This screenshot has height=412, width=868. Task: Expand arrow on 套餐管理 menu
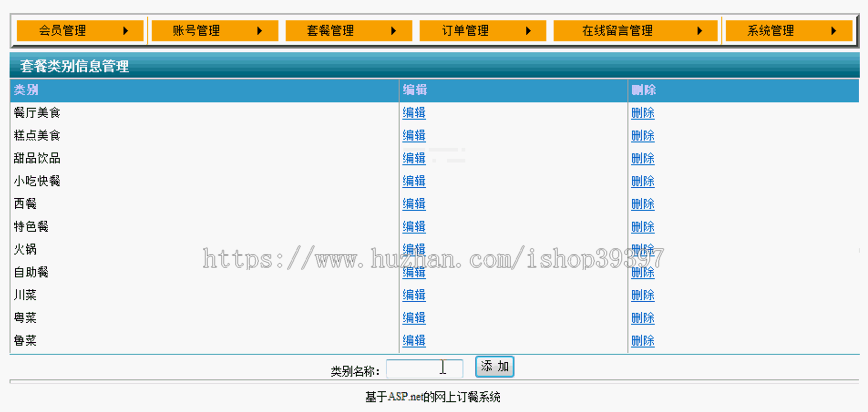point(394,31)
